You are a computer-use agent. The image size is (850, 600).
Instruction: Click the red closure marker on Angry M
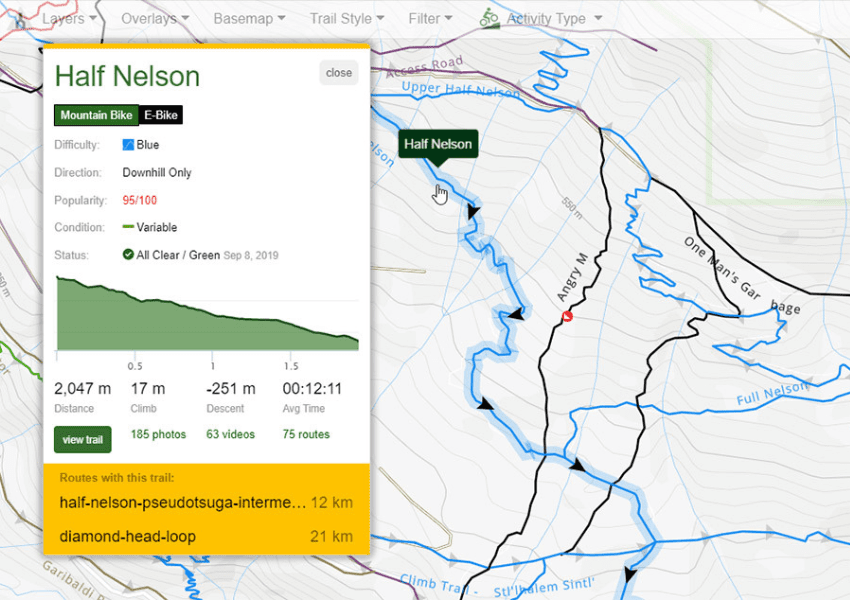tap(568, 317)
